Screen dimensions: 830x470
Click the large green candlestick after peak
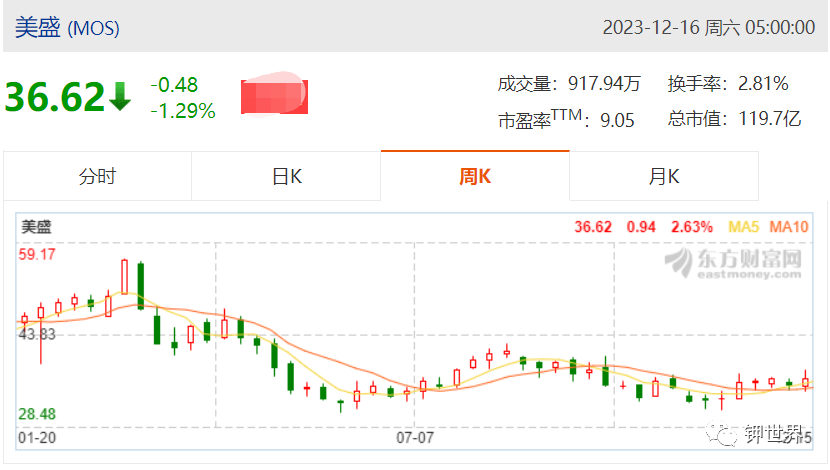[x=141, y=286]
